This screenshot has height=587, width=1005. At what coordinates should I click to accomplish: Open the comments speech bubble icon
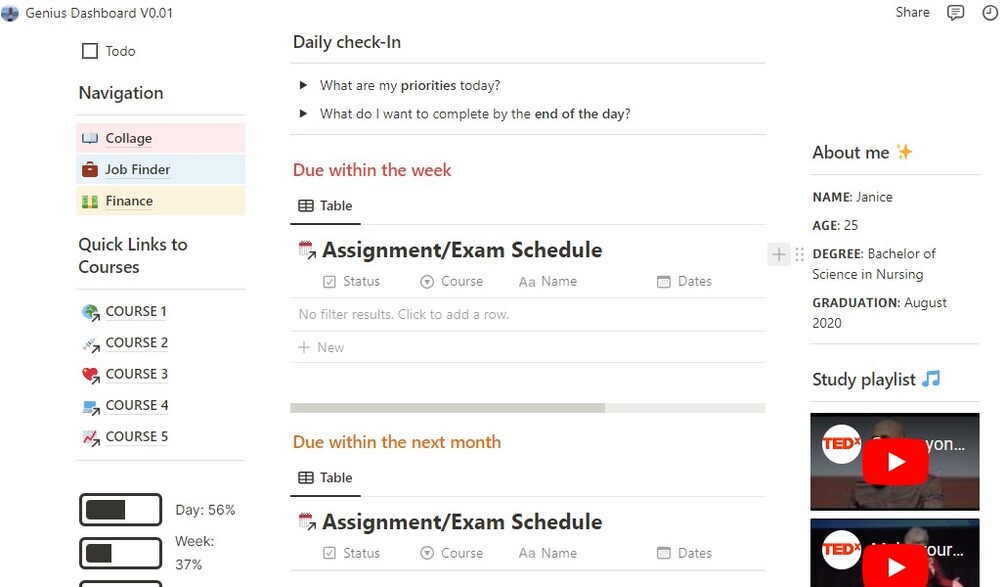point(955,13)
